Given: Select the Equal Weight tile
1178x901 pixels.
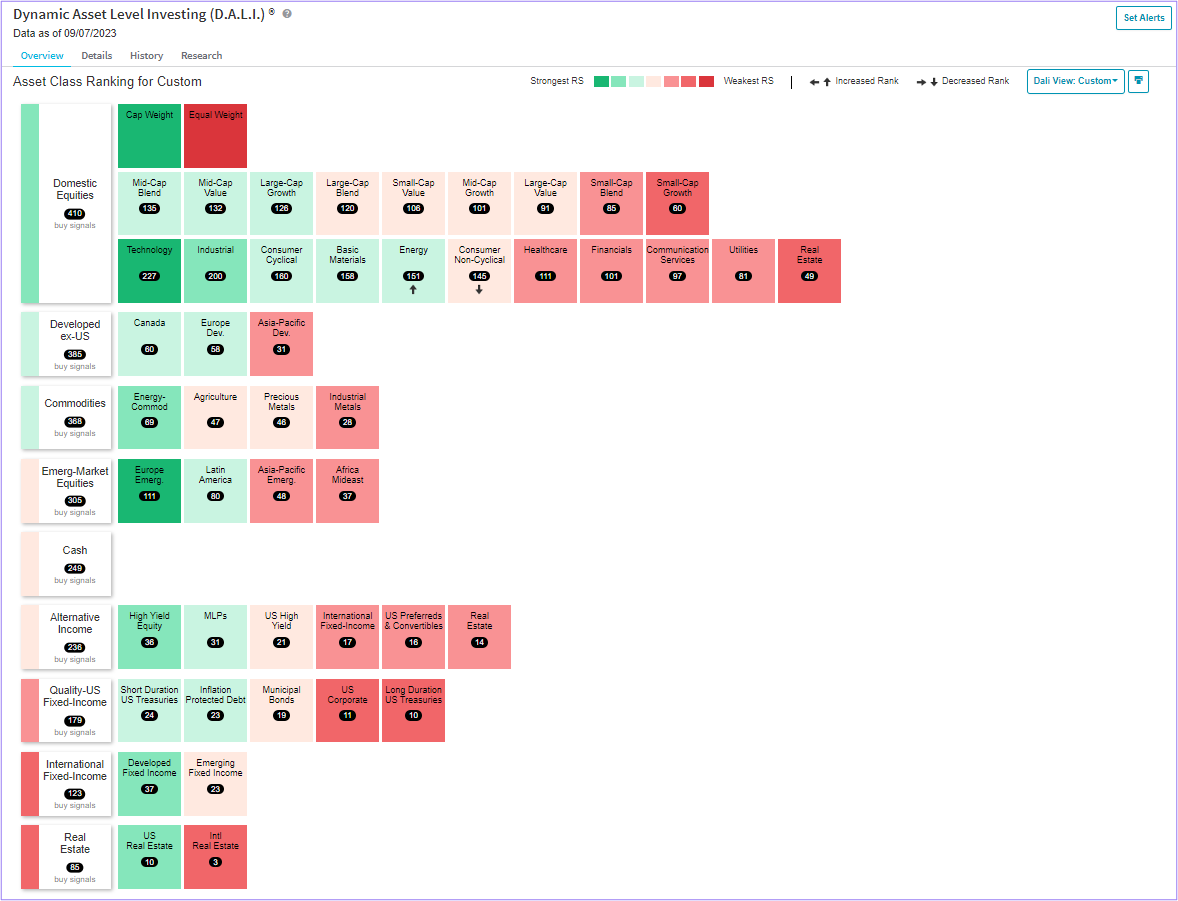Looking at the screenshot, I should tap(216, 136).
